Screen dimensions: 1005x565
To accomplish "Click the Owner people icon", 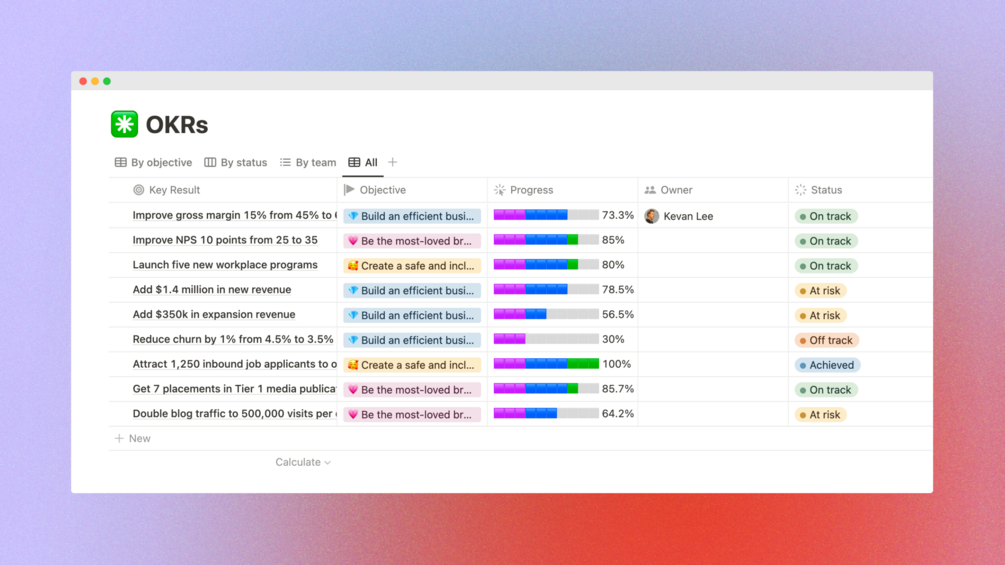I will [650, 190].
